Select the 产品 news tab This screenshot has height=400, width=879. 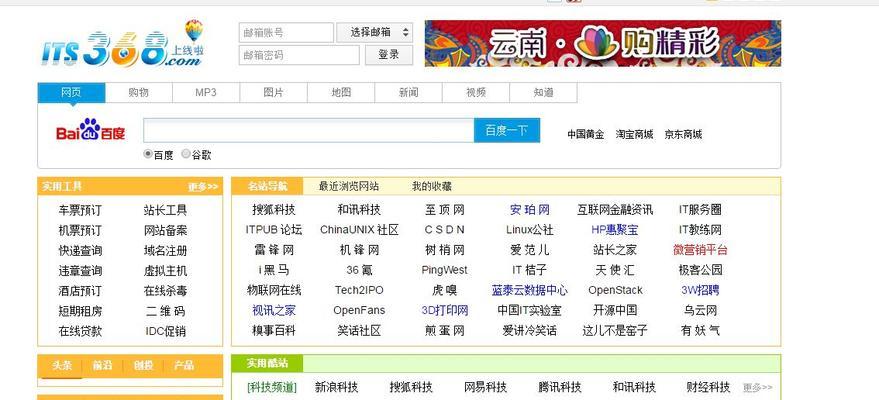tap(184, 365)
